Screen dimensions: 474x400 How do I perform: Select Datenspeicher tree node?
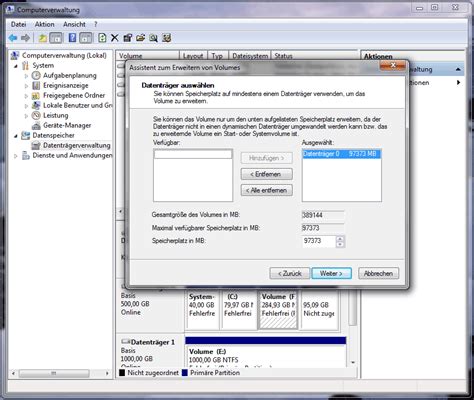53,135
